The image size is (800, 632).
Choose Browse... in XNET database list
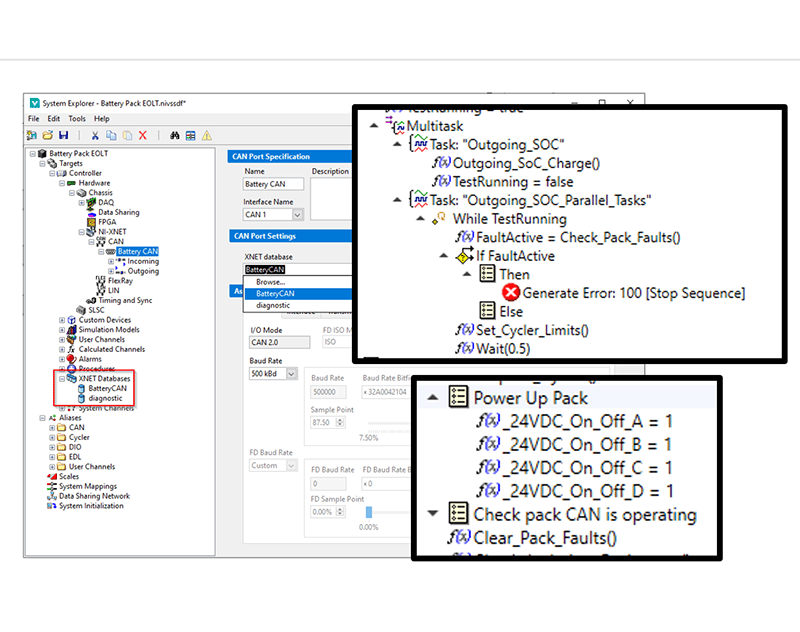(x=298, y=282)
